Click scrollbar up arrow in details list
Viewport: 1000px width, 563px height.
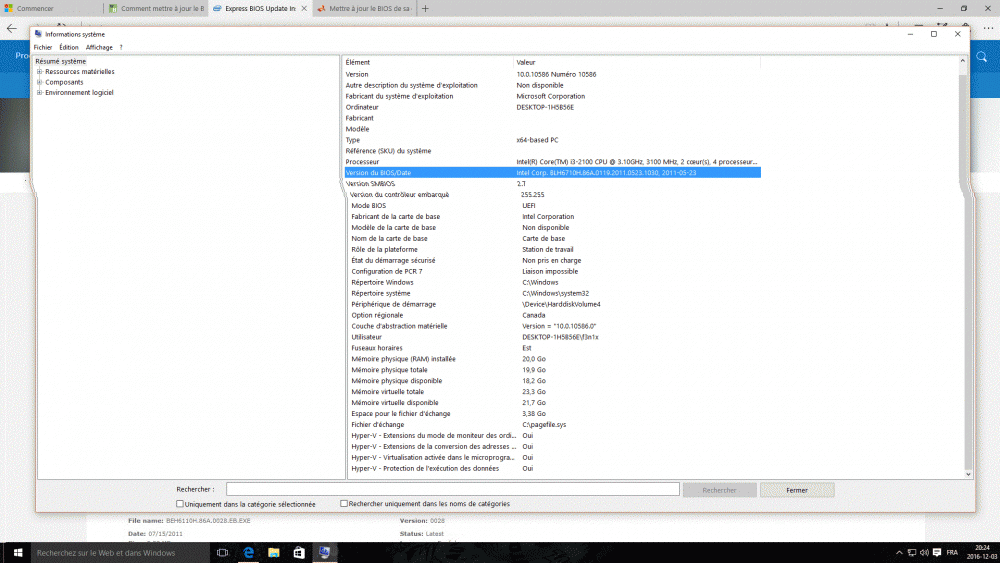[x=962, y=61]
